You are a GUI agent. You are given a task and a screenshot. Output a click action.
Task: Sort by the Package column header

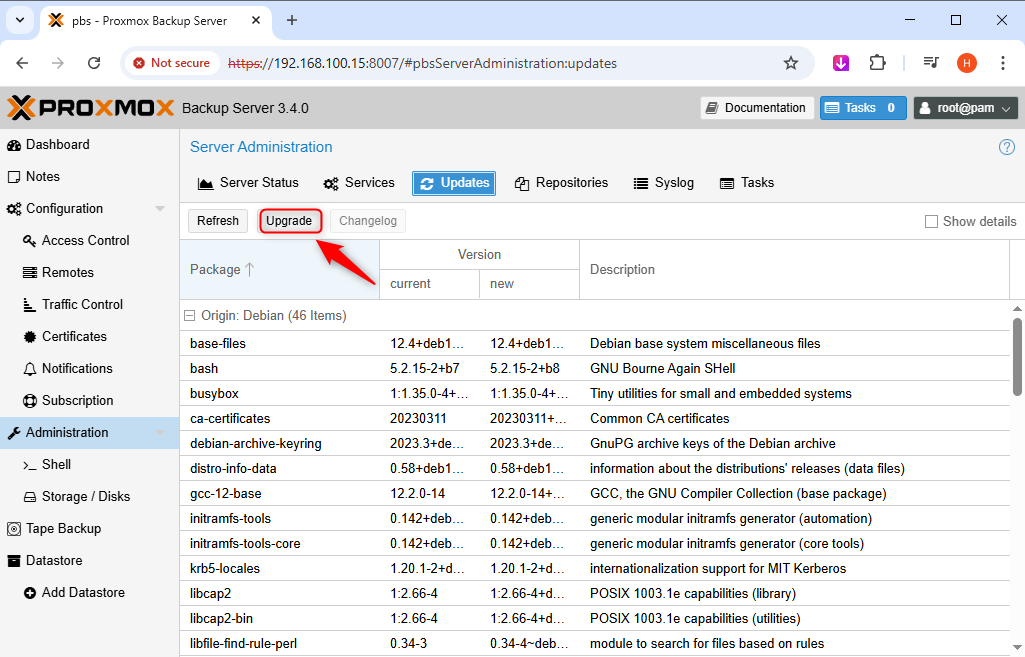tap(280, 269)
